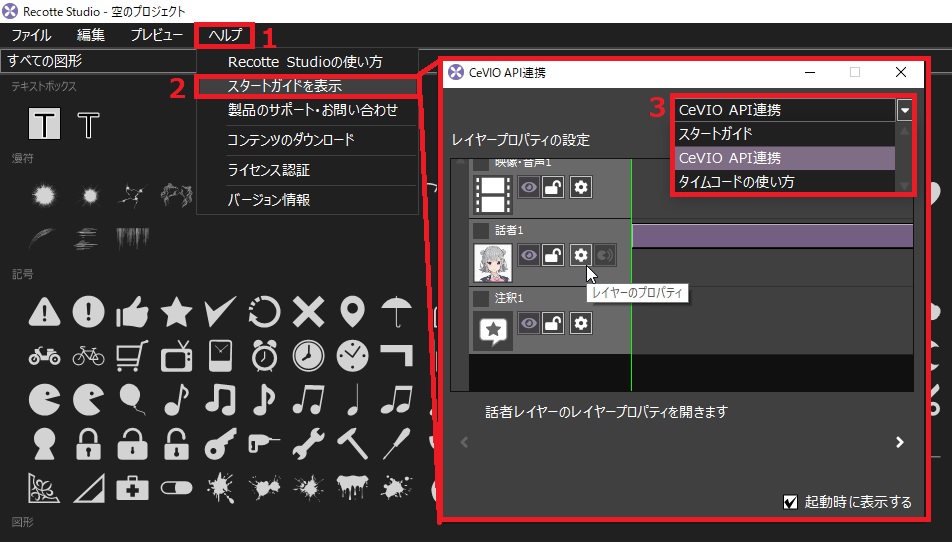
Task: Click the 話者1 character thumbnail
Action: coord(492,263)
